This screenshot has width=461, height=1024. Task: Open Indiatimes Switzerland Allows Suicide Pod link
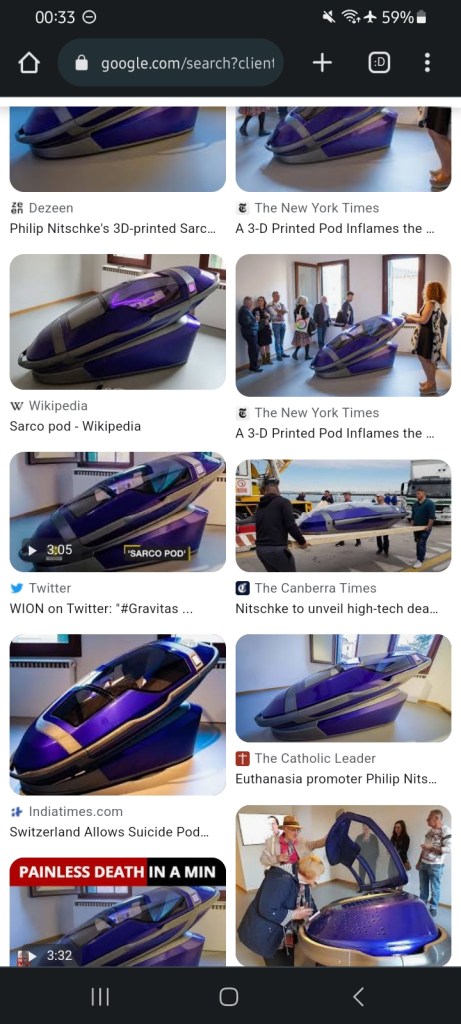click(110, 832)
